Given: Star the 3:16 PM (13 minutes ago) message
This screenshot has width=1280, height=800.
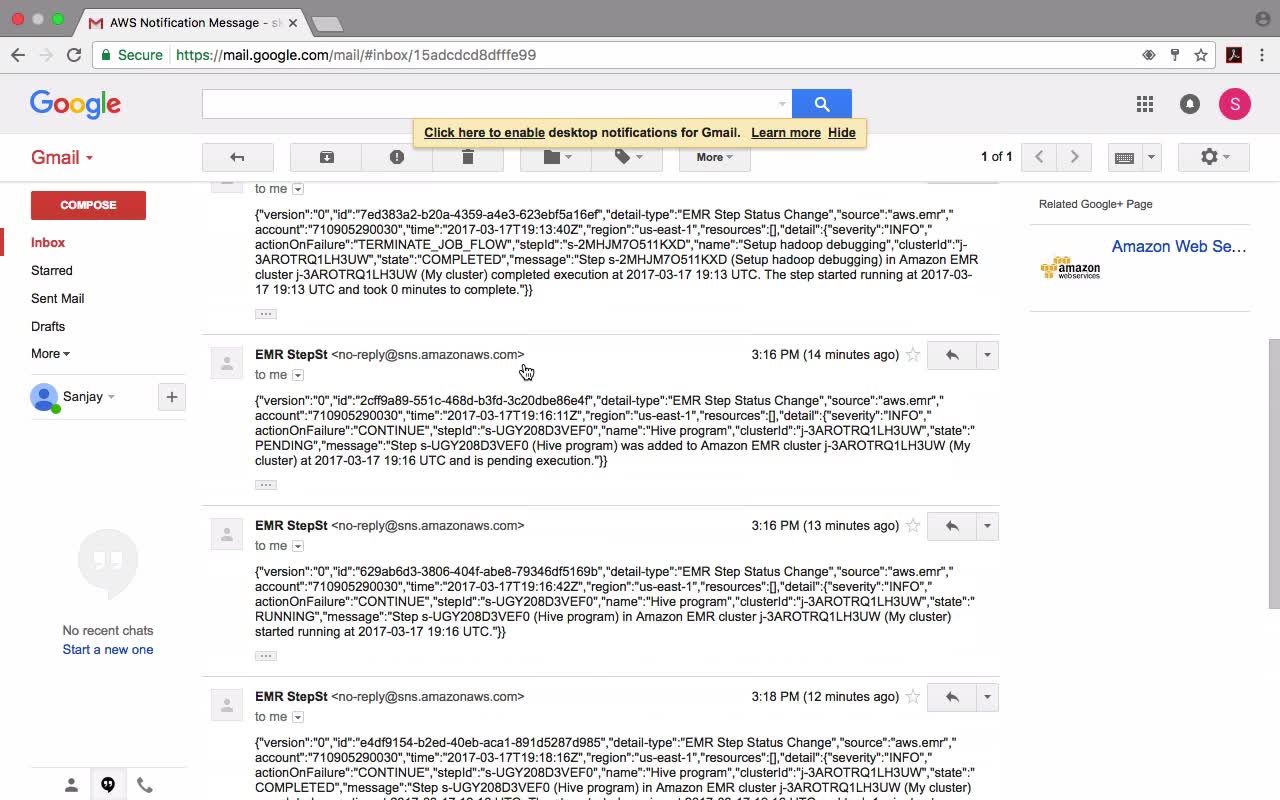Looking at the screenshot, I should tap(912, 526).
